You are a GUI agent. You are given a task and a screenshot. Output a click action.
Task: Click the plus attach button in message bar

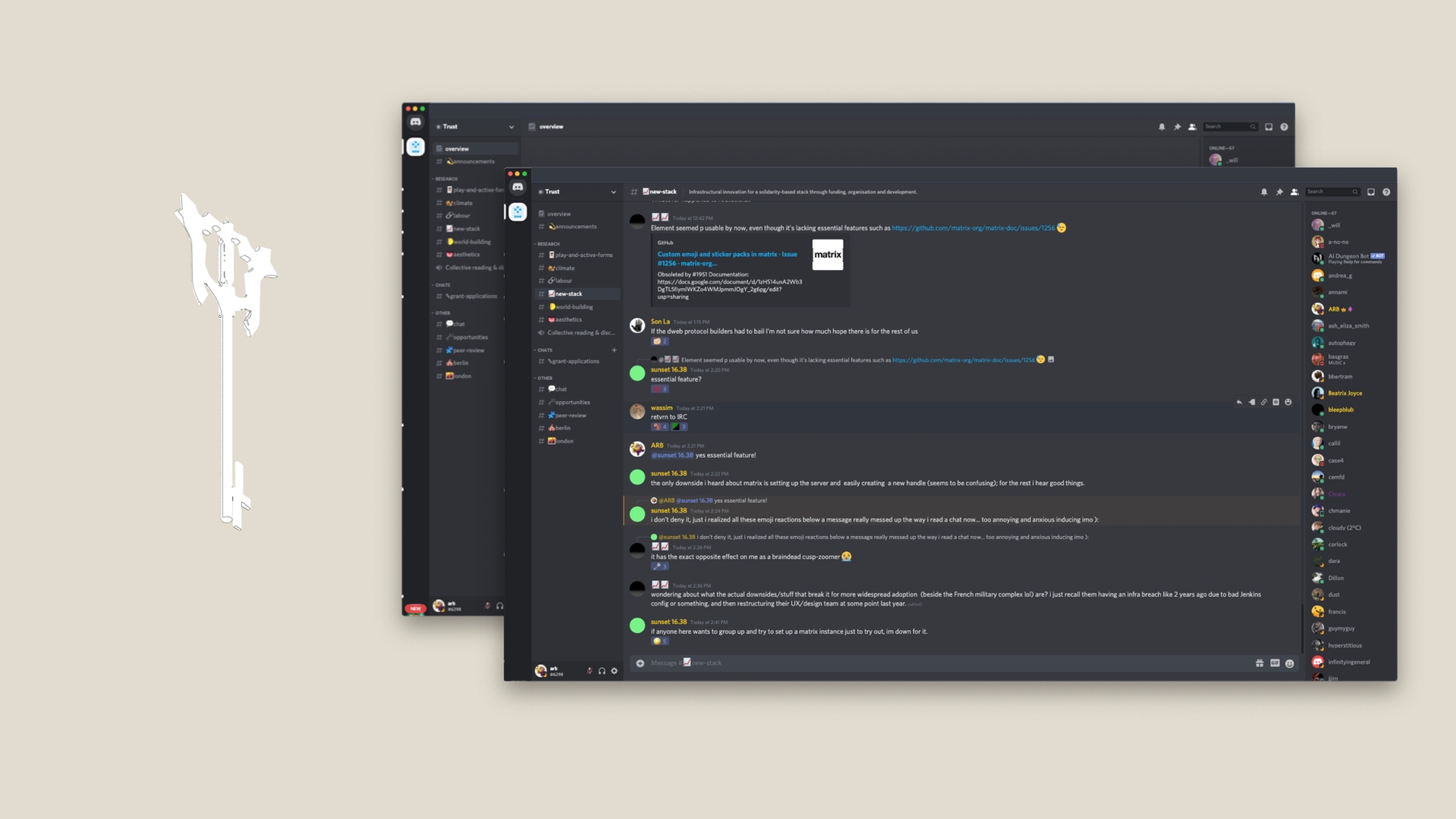[640, 664]
